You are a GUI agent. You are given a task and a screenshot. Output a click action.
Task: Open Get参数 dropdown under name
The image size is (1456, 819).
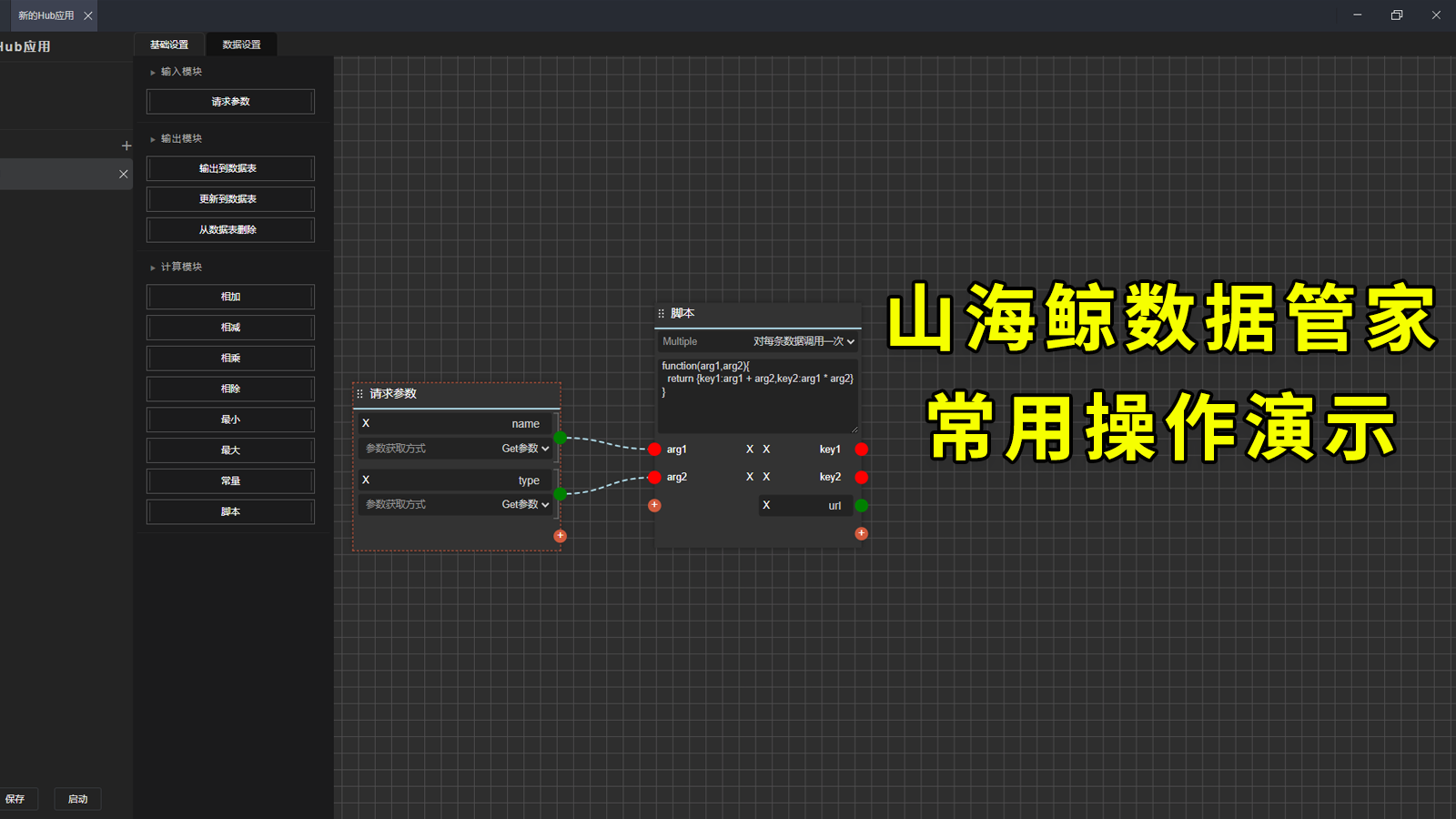click(x=526, y=449)
